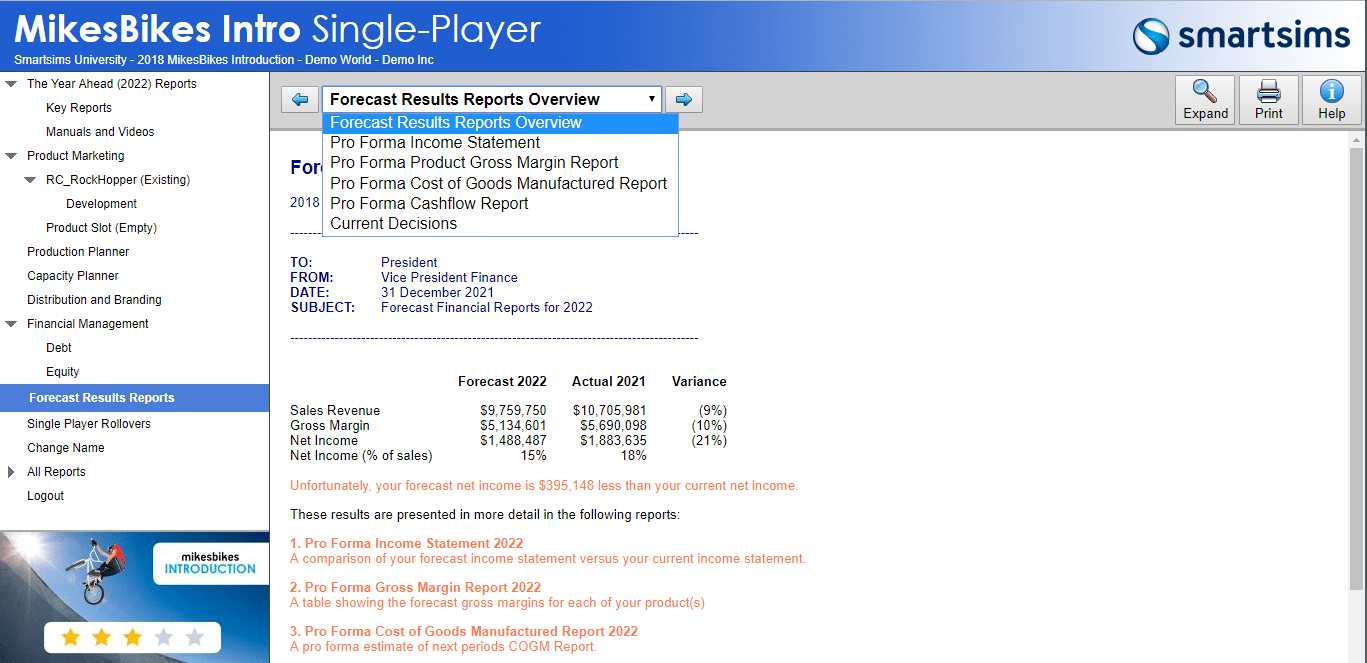Image resolution: width=1367 pixels, height=663 pixels.
Task: Click the back arrow navigation icon
Action: tap(300, 100)
